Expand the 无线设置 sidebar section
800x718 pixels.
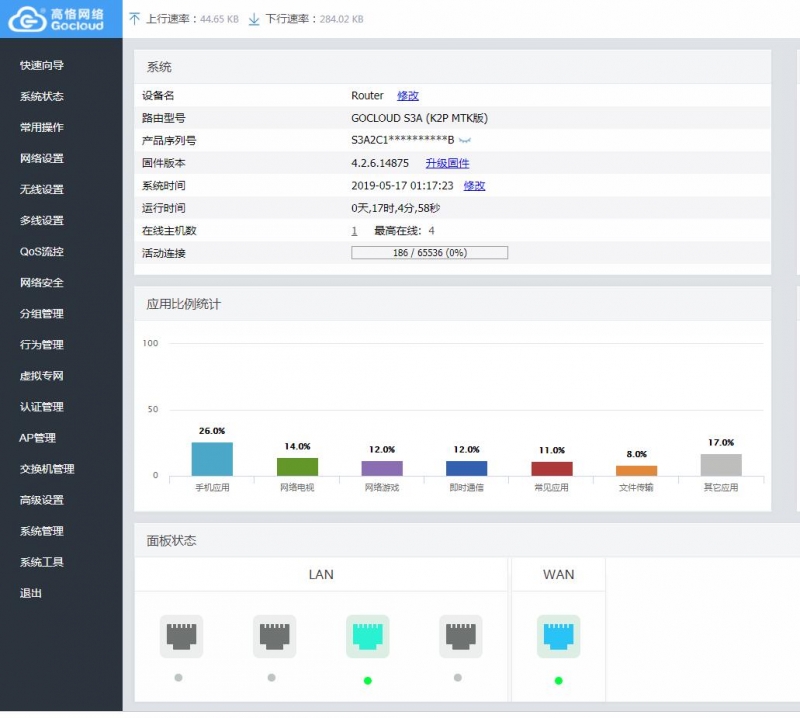42,189
